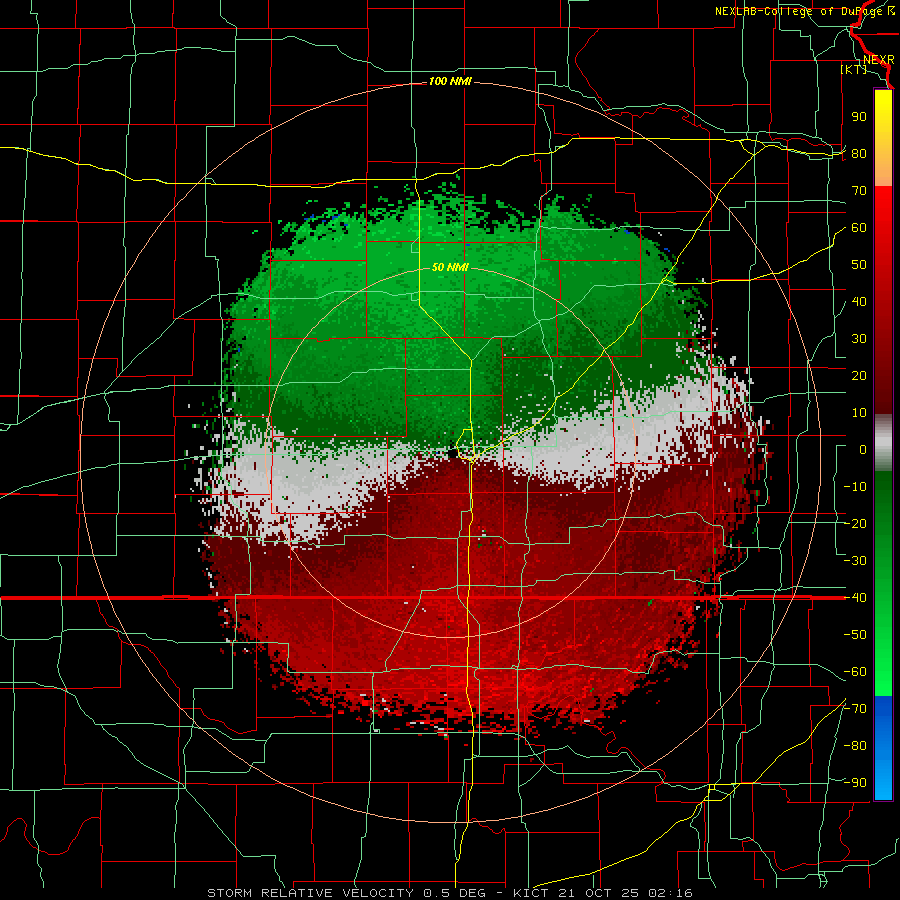Click the 0 knots scale label

pos(863,450)
